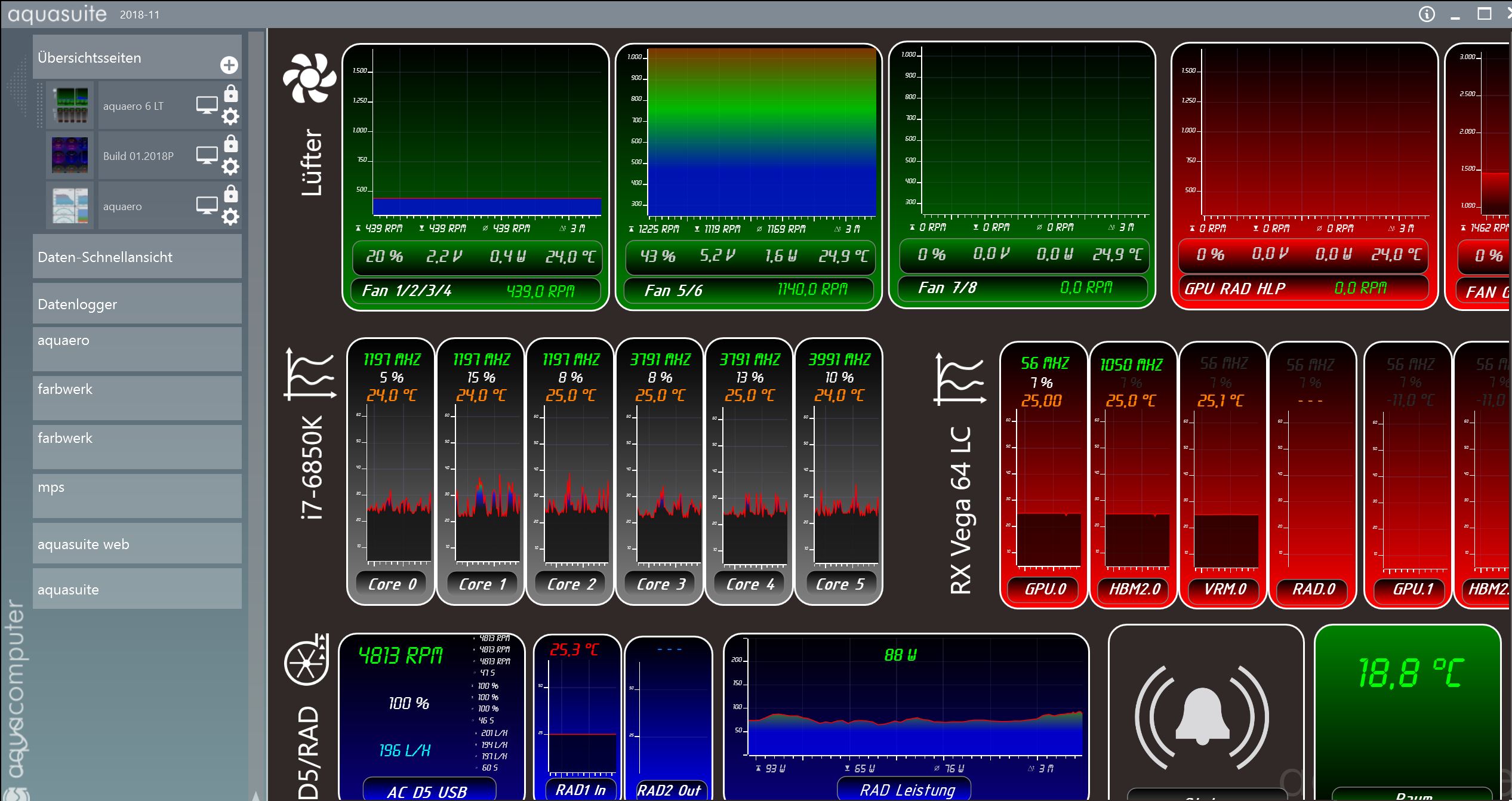1512x801 pixels.
Task: Open the info icon in title bar
Action: 1427,14
